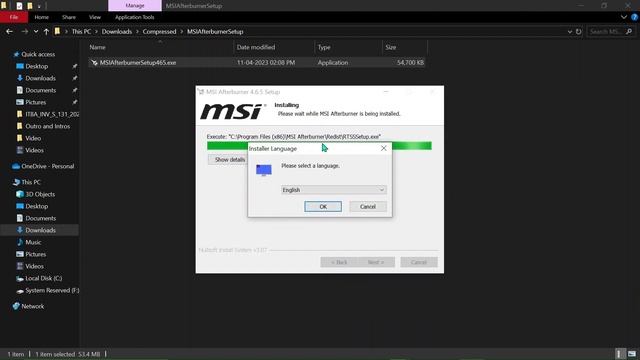Open Local Disk (C:)
The width and height of the screenshot is (640, 360).
coord(43,278)
